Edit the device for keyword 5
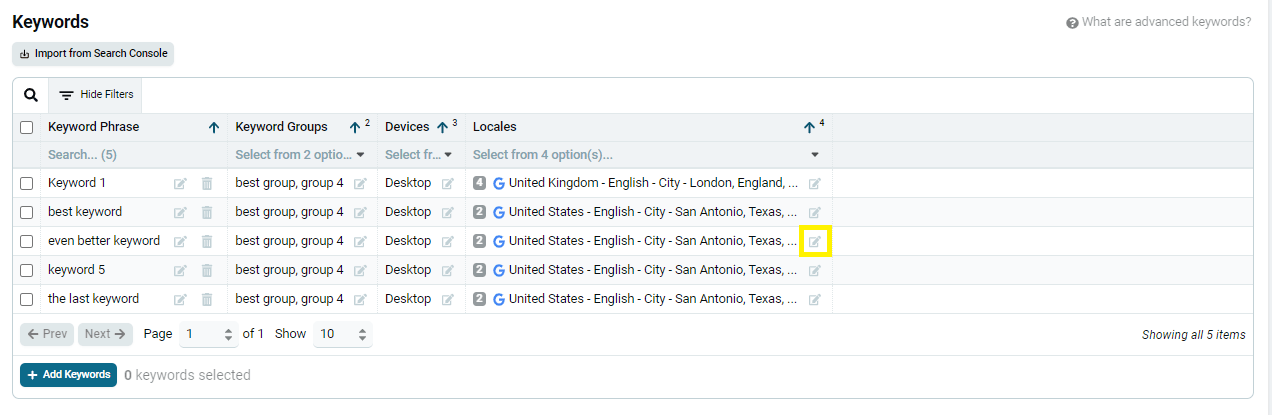 (x=448, y=270)
